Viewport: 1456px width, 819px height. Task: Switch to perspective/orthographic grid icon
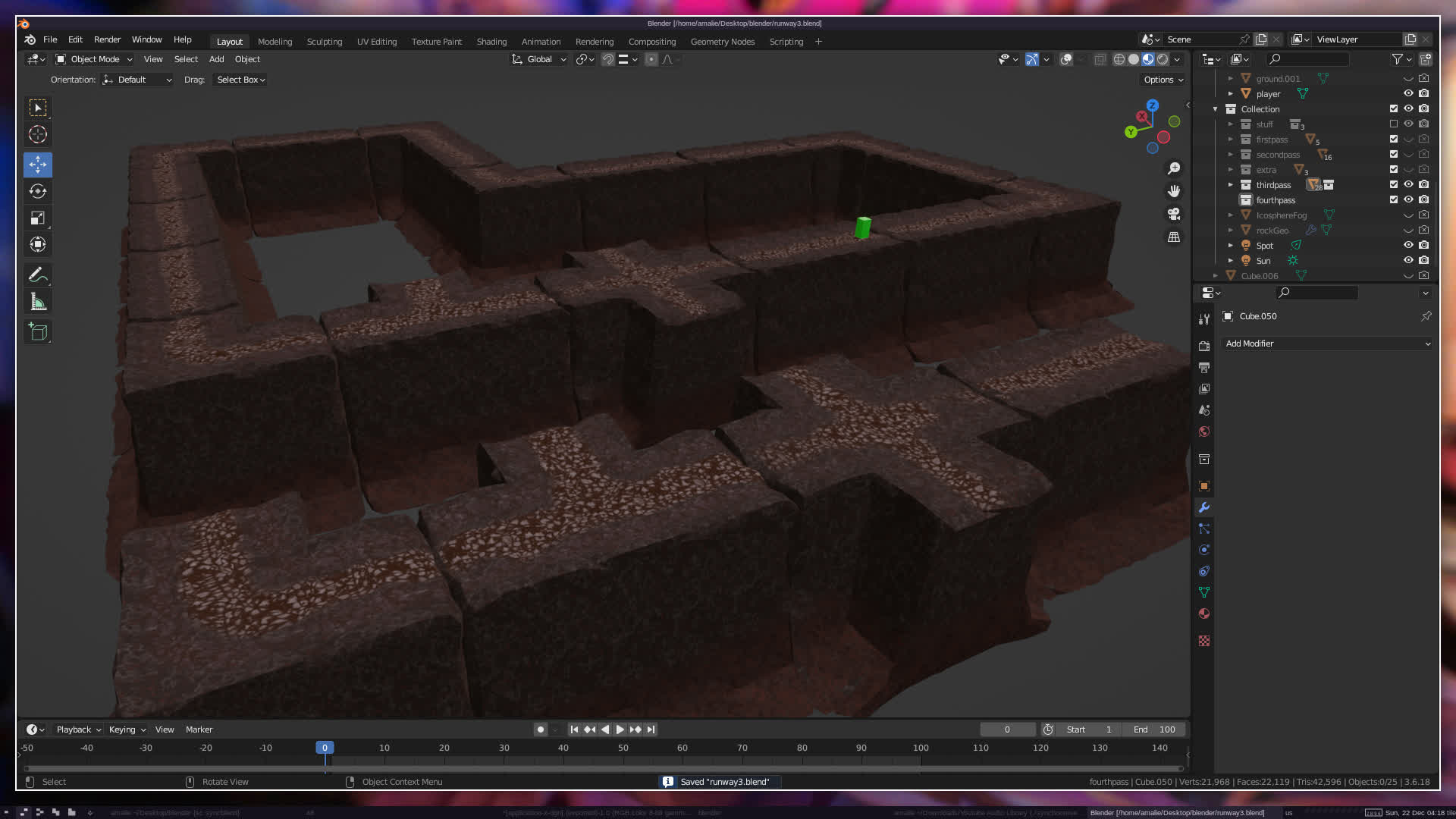coord(1174,237)
